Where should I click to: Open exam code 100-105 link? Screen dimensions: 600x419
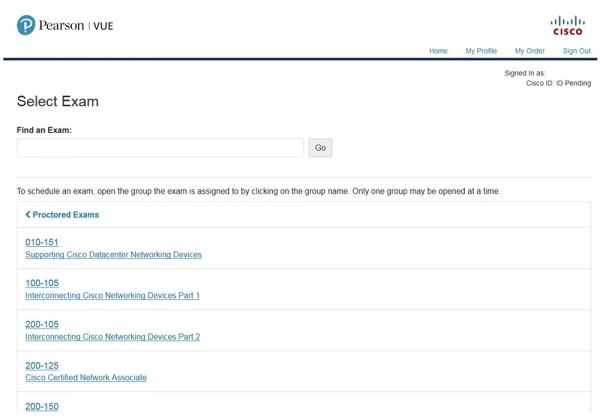pos(42,283)
